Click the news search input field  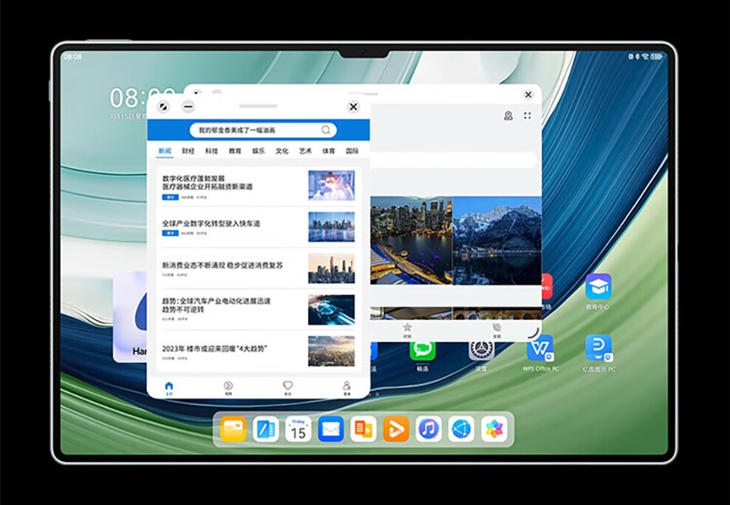click(x=255, y=130)
